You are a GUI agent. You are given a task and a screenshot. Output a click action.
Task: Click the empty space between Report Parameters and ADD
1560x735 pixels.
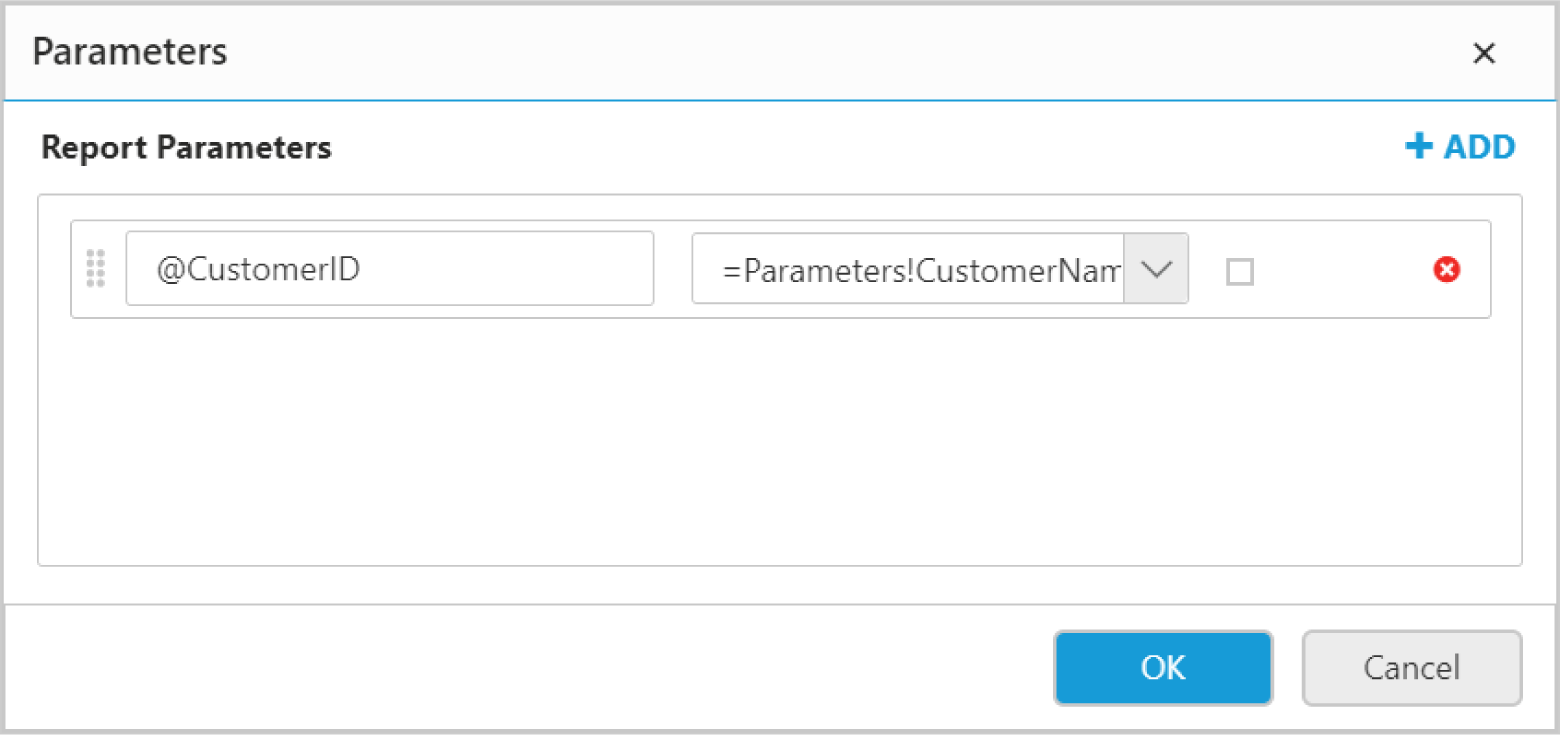point(860,148)
